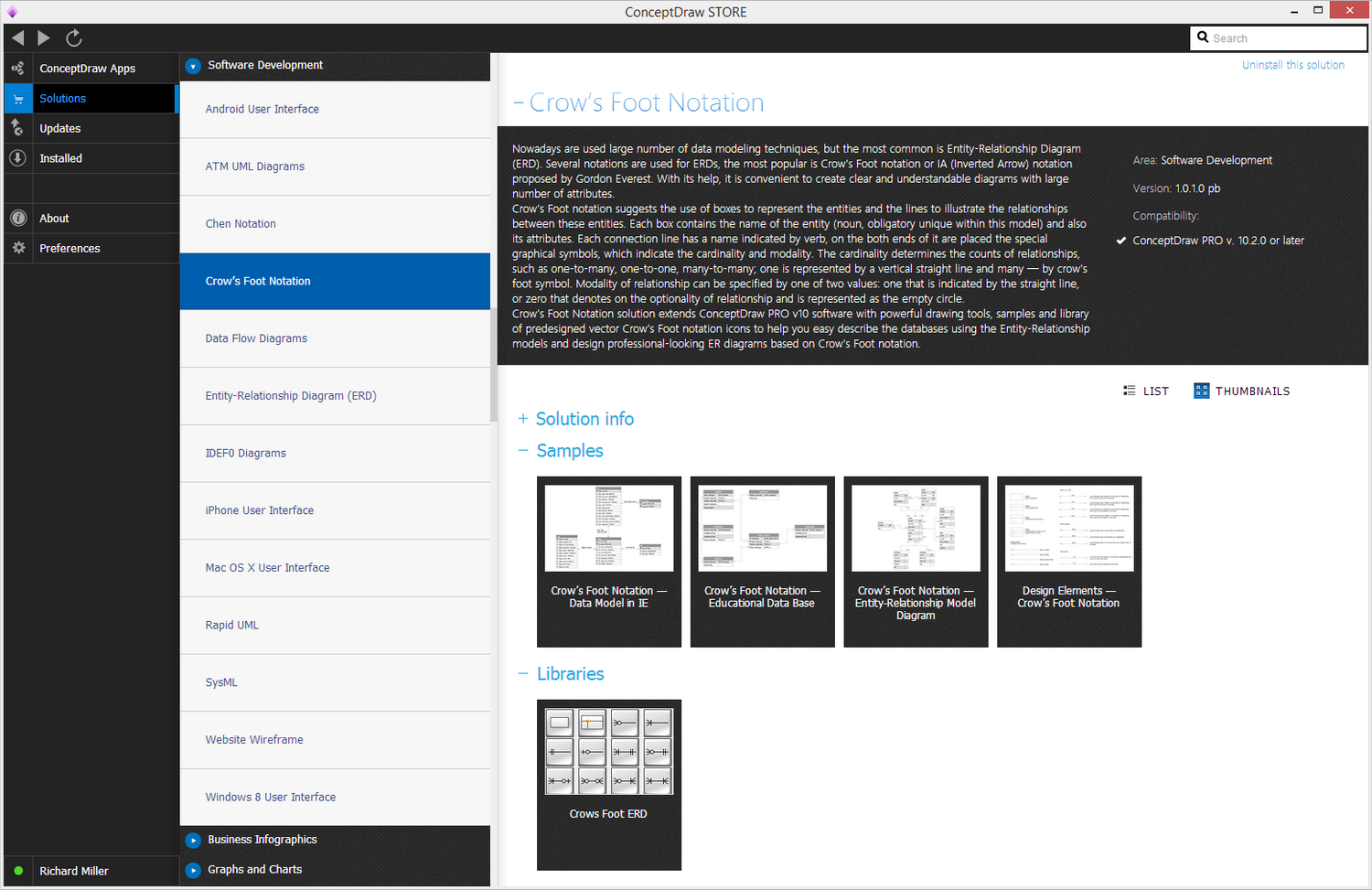Select Data Flow Diagrams solution

(335, 338)
